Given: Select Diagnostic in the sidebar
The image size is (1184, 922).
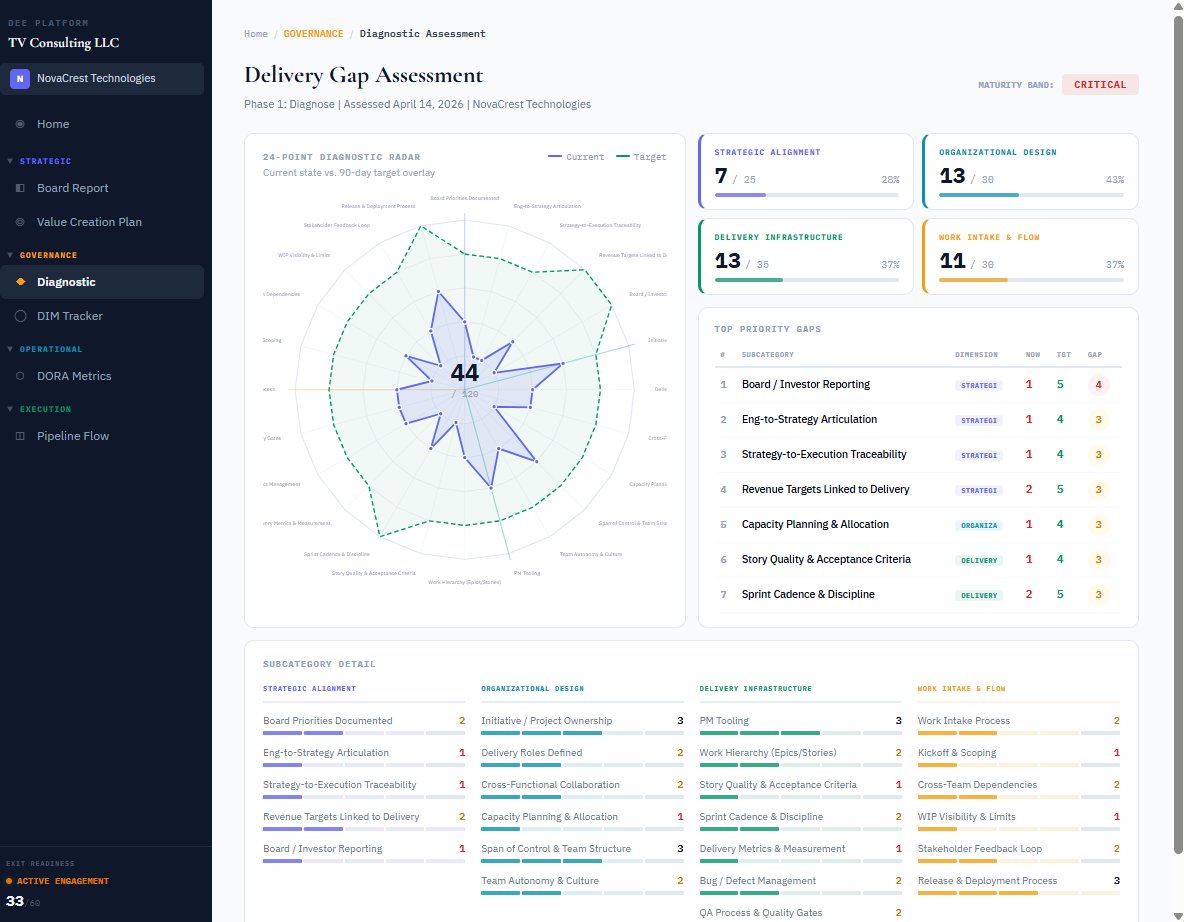Looking at the screenshot, I should click(102, 282).
